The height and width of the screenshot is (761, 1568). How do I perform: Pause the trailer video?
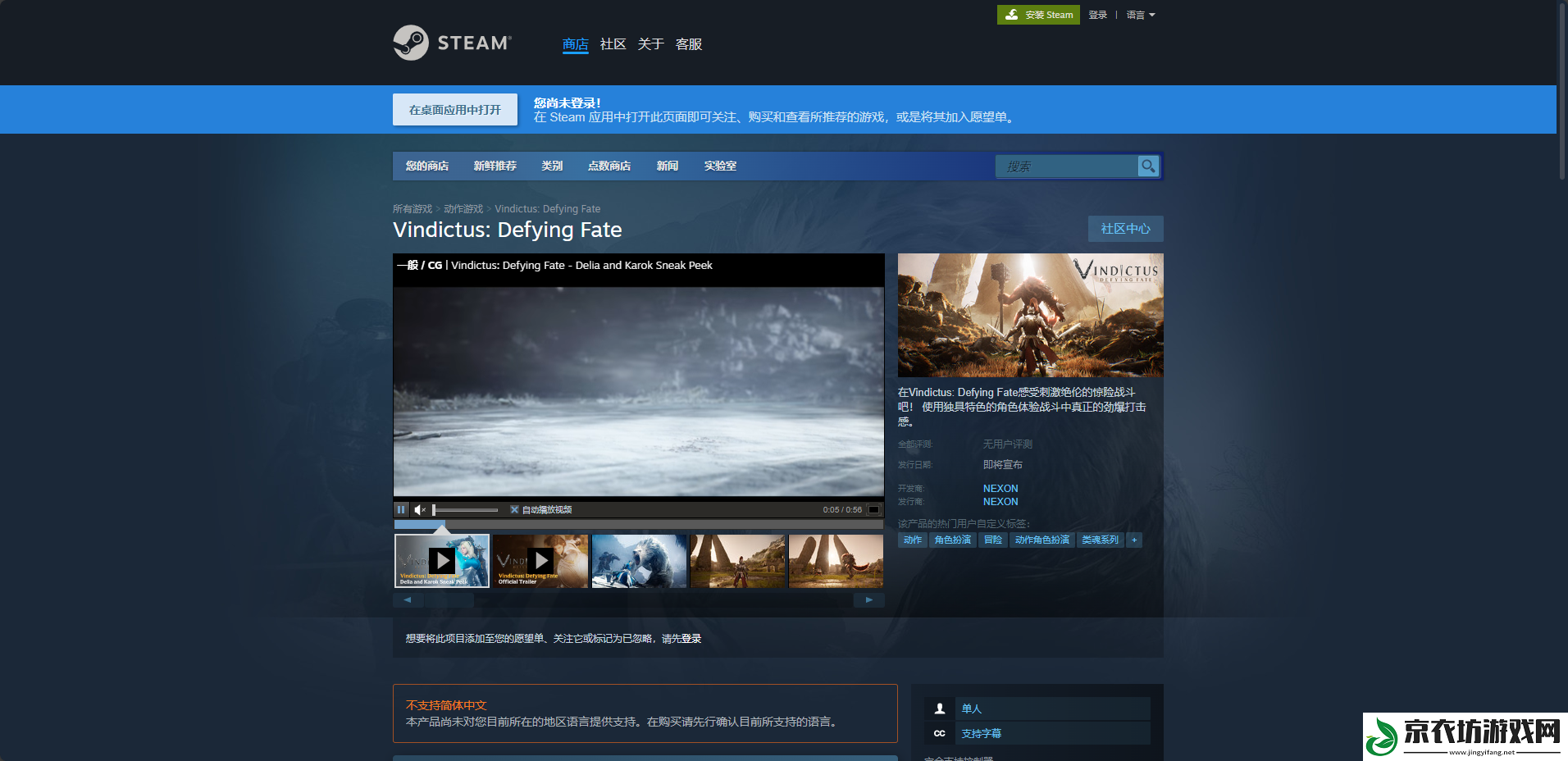[401, 509]
